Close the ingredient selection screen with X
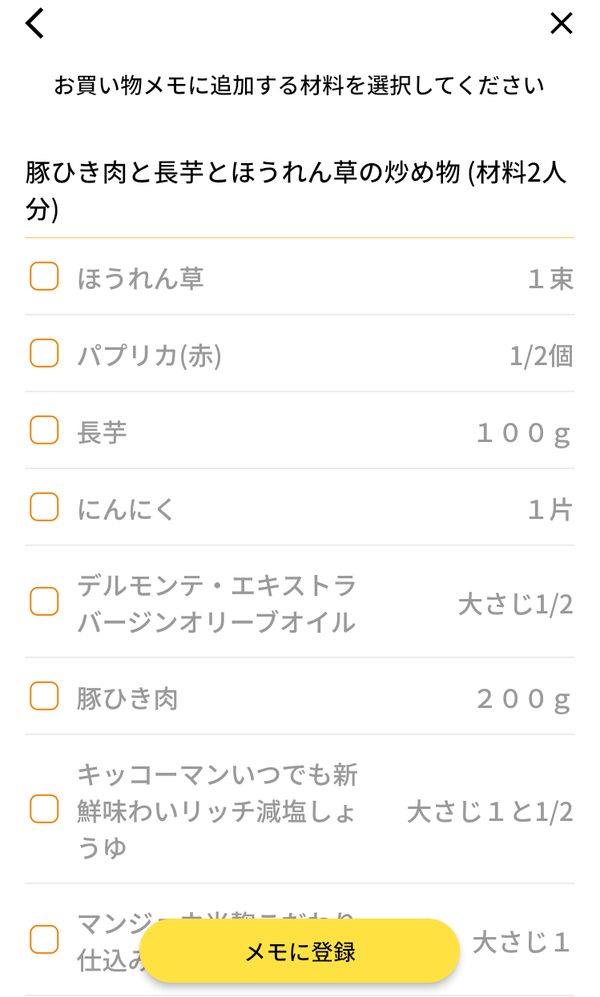Screen dimensions: 600x997 561,24
